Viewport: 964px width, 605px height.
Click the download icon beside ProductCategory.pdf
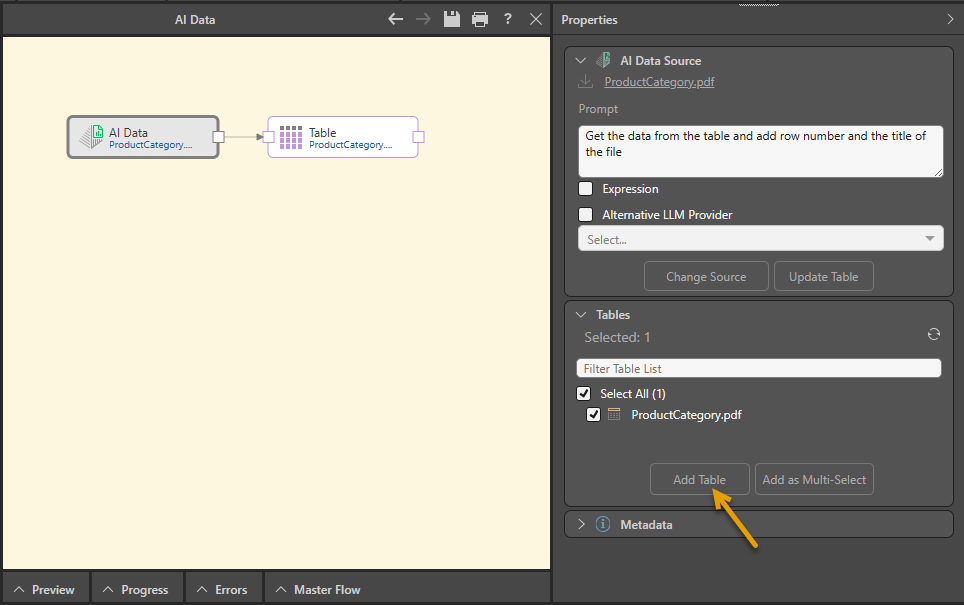point(586,82)
